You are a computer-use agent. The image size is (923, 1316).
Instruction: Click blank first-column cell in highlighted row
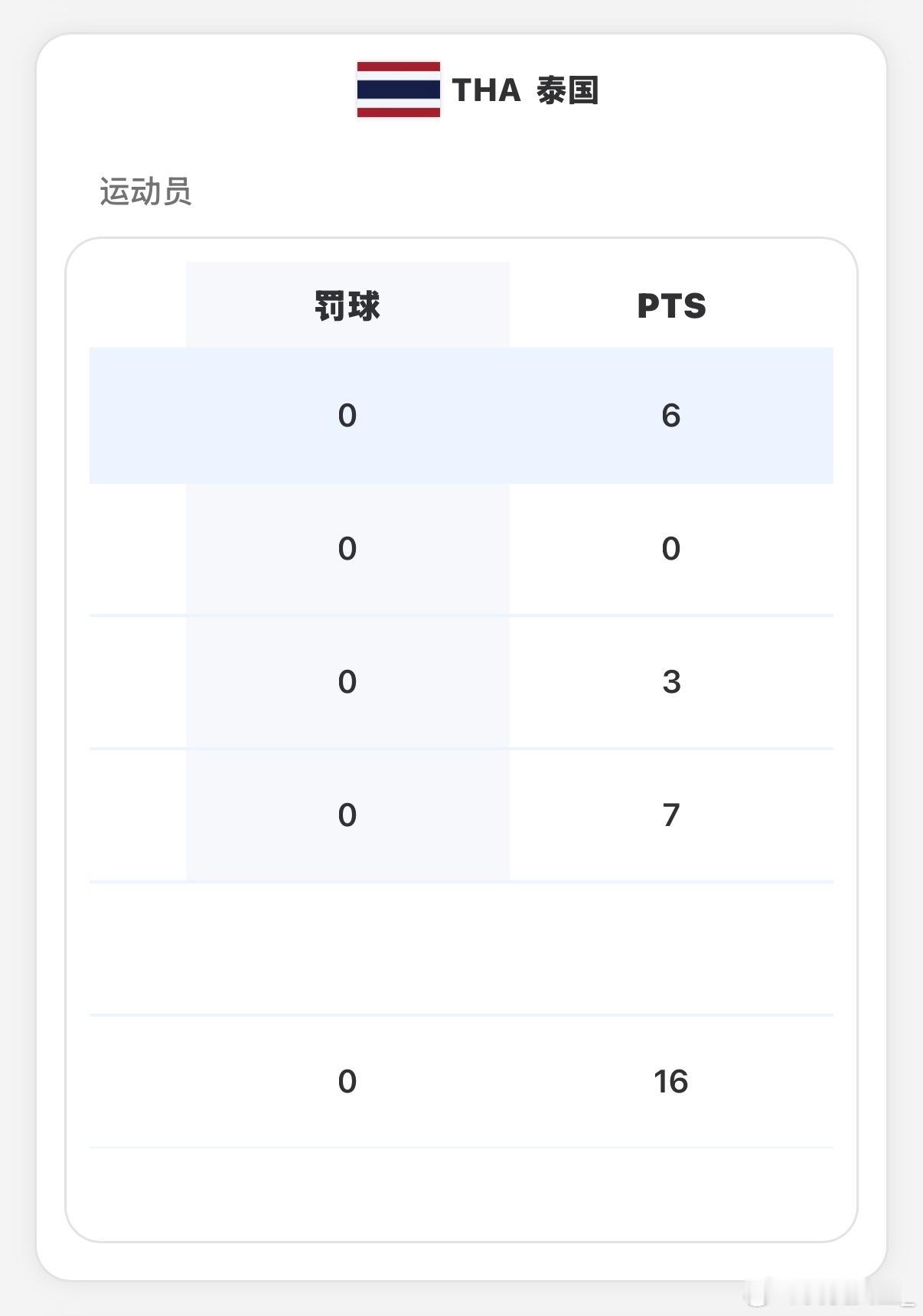tap(138, 416)
